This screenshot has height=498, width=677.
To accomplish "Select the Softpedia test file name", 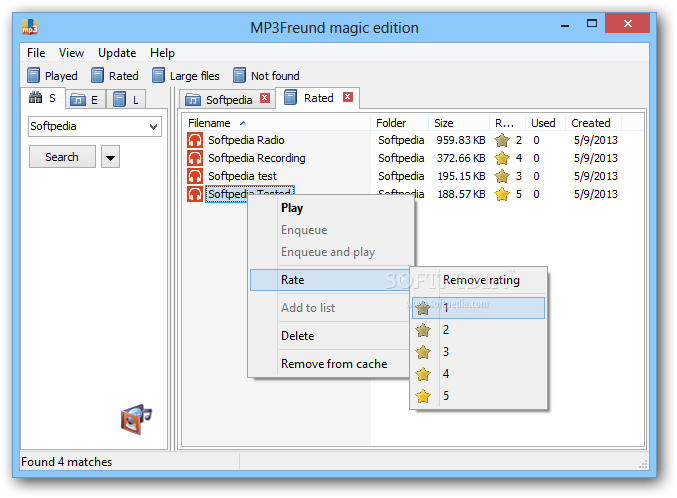I will pos(243,176).
